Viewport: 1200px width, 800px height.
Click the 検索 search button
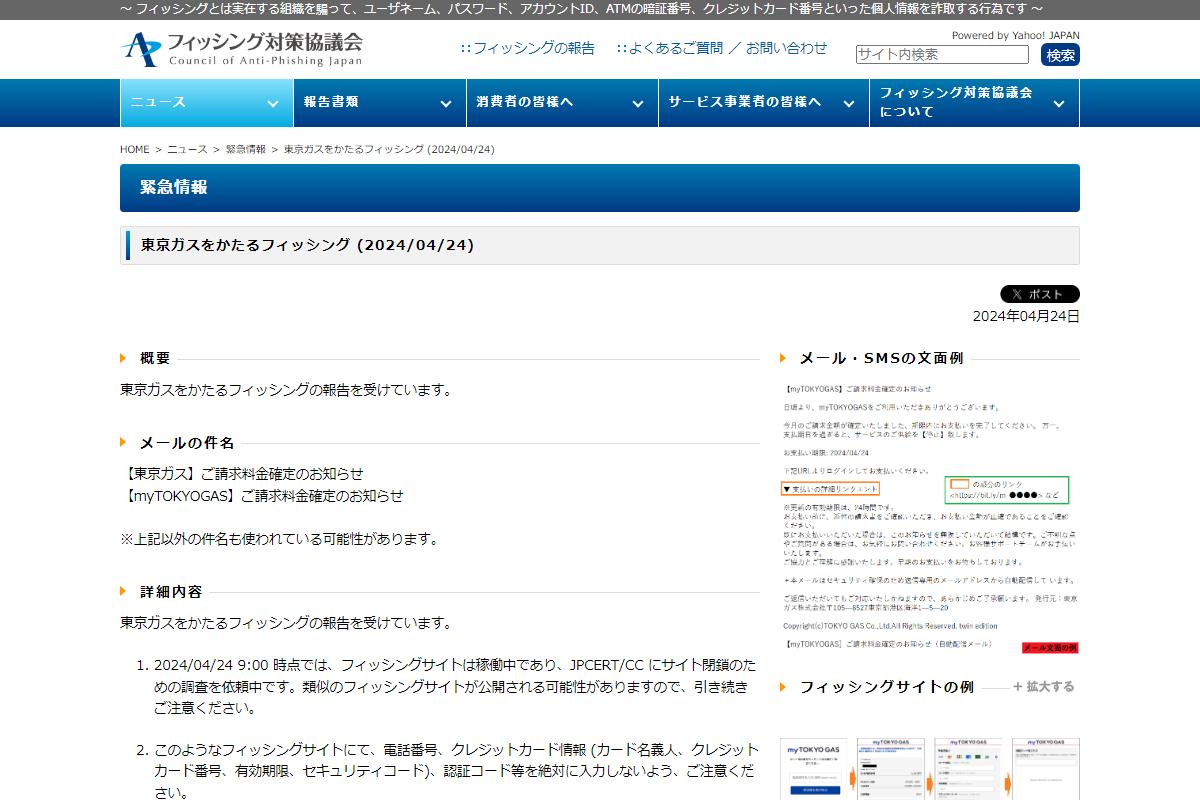(1060, 55)
